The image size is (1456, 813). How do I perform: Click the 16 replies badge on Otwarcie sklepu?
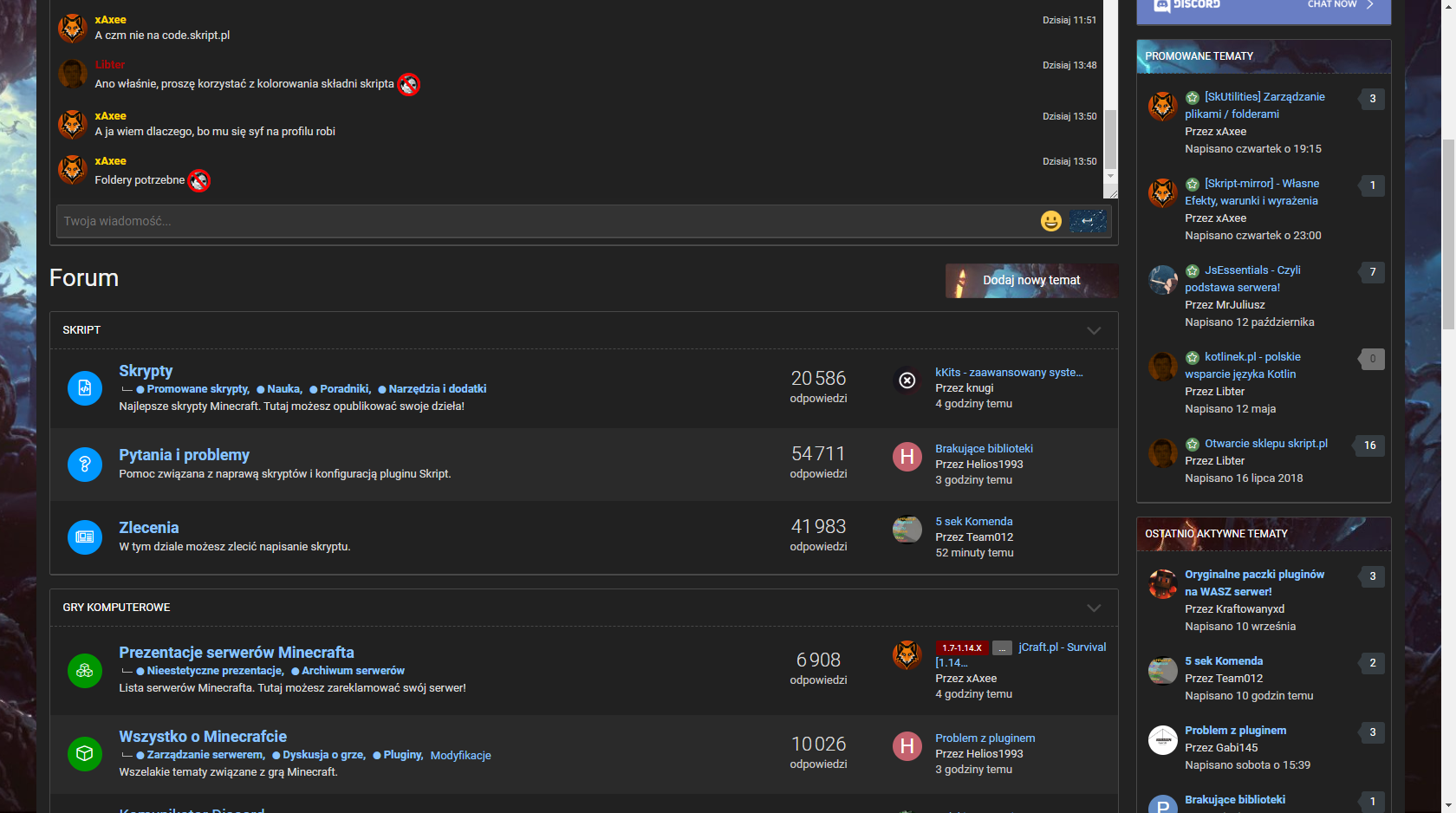tap(1370, 446)
